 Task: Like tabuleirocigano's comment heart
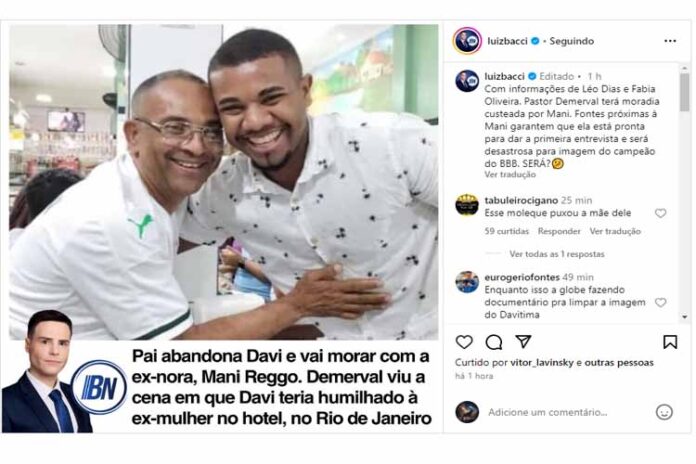(660, 213)
